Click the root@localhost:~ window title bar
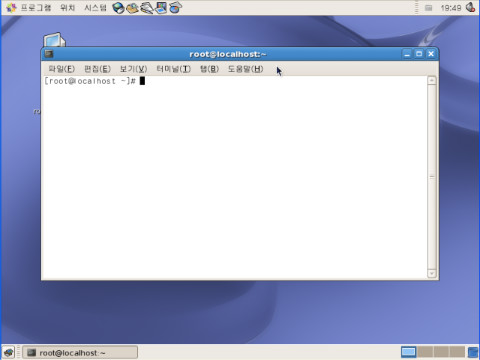 [x=228, y=54]
